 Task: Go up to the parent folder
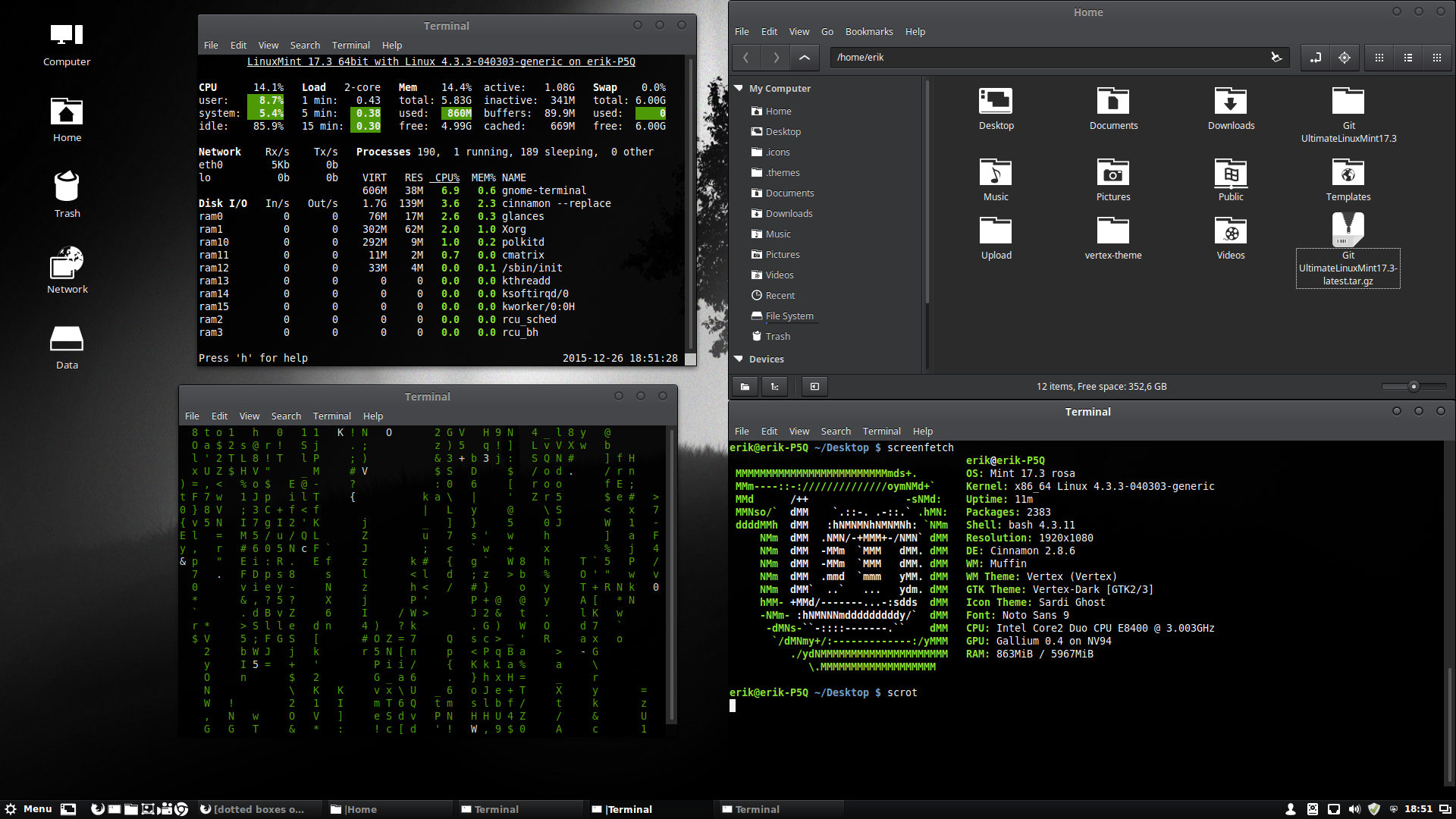pos(804,58)
